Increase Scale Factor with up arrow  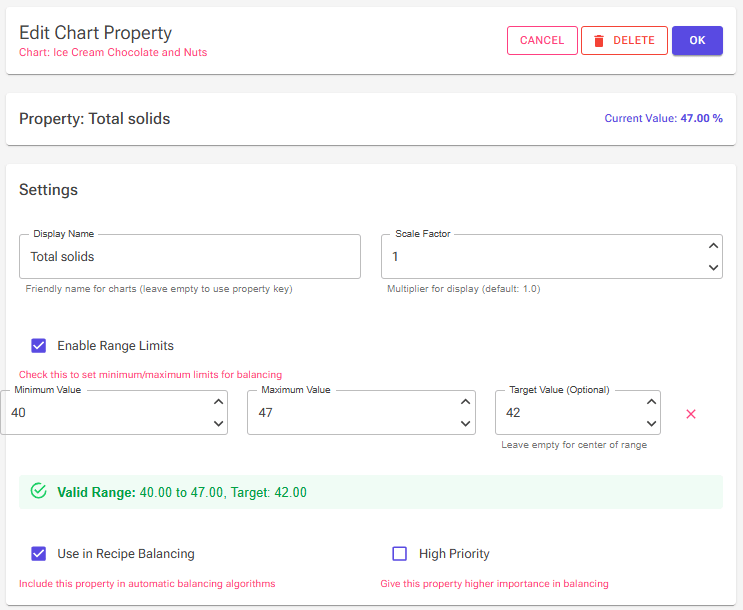tap(713, 246)
